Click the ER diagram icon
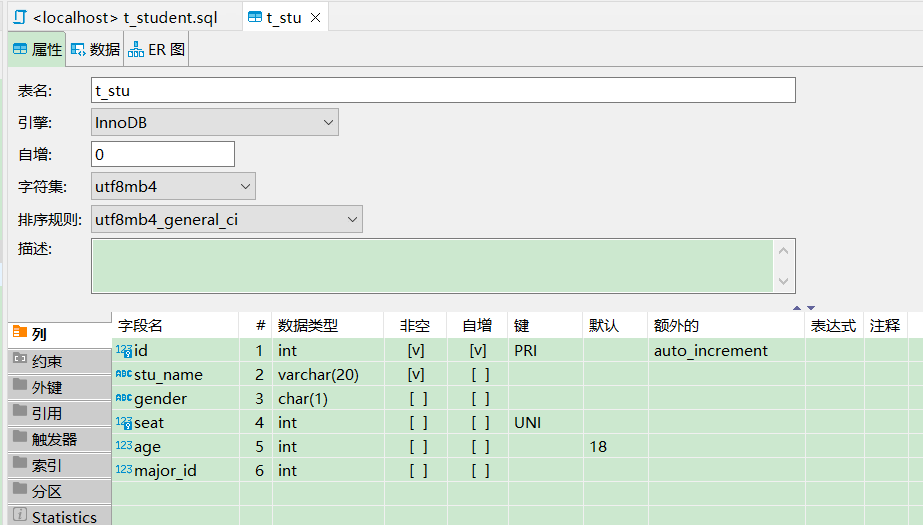Image resolution: width=923 pixels, height=525 pixels. tap(136, 49)
